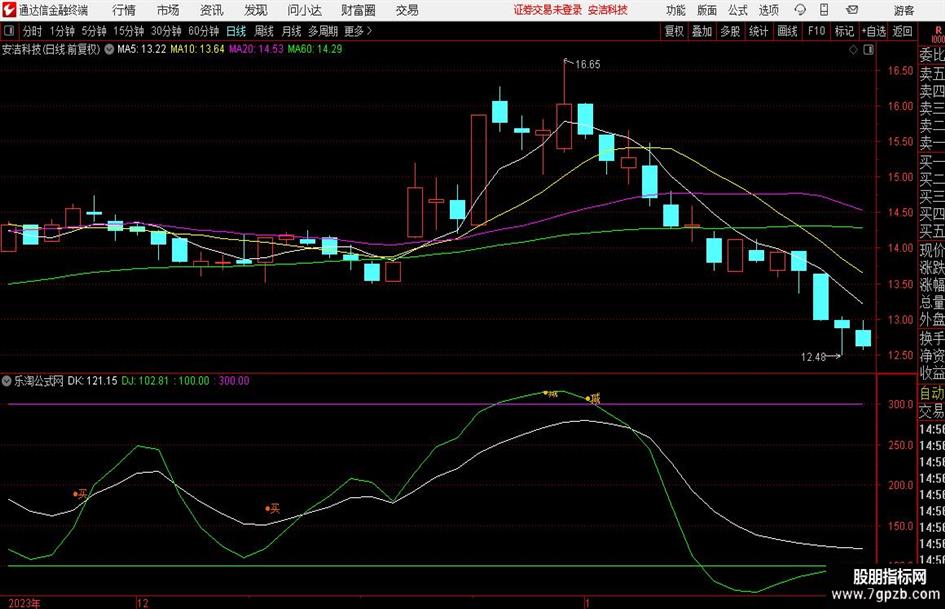Click the 叠加 toolbar button
945x609 pixels.
click(702, 31)
